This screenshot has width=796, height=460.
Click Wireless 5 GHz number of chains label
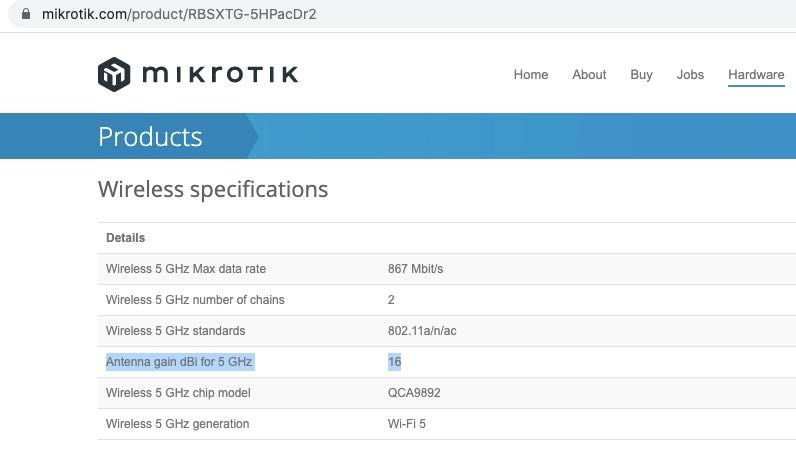pyautogui.click(x=195, y=300)
